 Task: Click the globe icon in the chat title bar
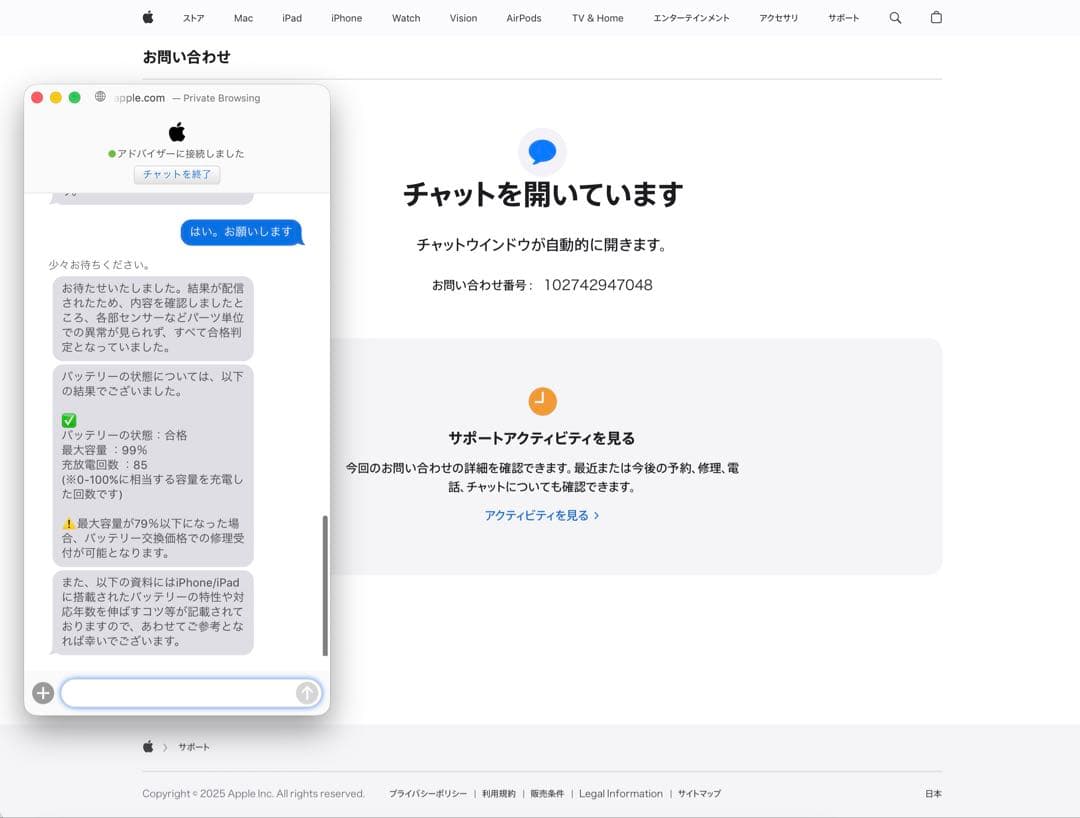99,97
